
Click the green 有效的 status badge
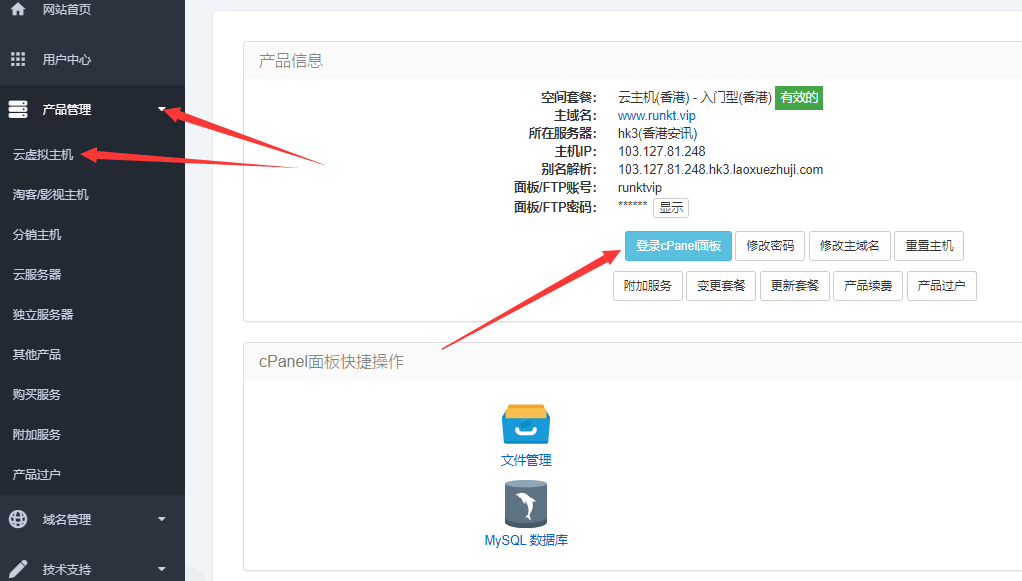tap(798, 98)
